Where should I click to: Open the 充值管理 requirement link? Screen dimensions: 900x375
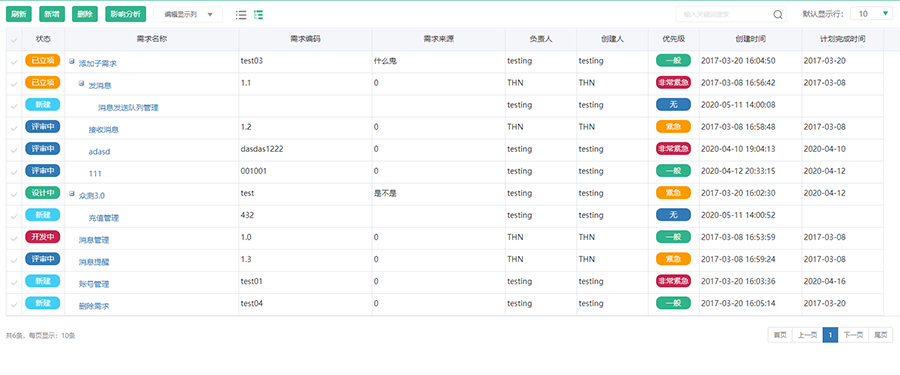click(x=103, y=218)
